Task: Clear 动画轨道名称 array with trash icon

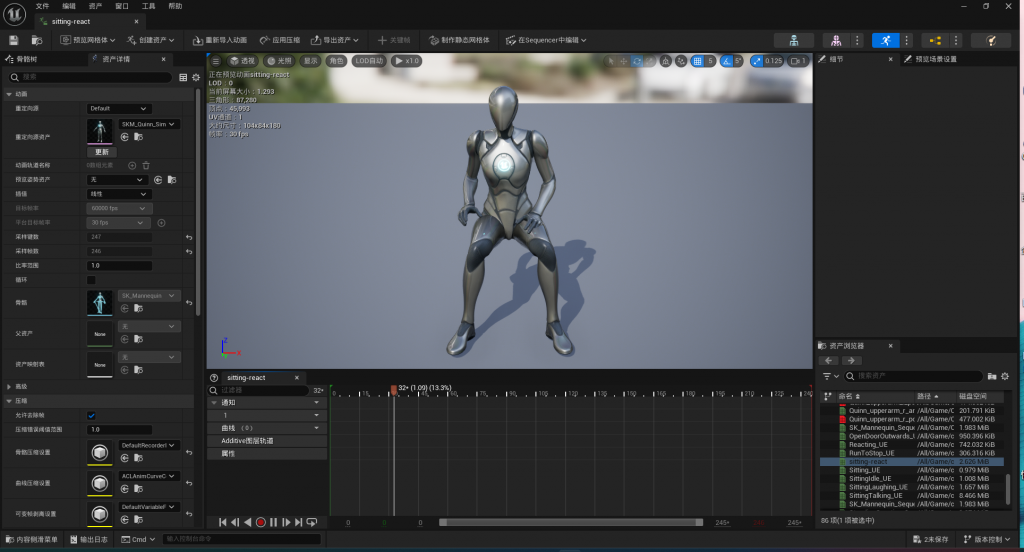Action: pos(146,165)
